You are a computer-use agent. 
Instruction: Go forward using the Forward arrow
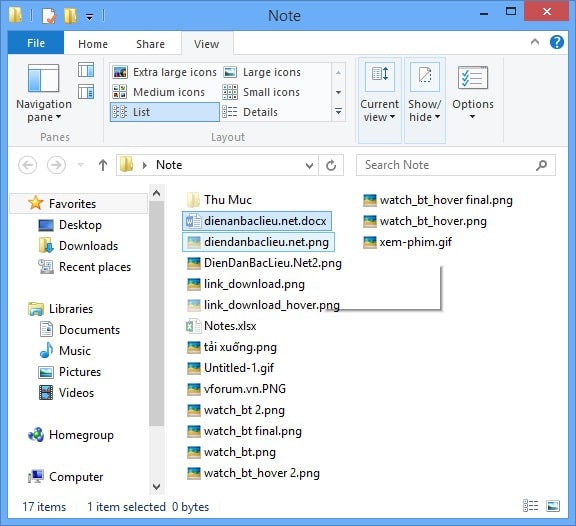pyautogui.click(x=56, y=165)
